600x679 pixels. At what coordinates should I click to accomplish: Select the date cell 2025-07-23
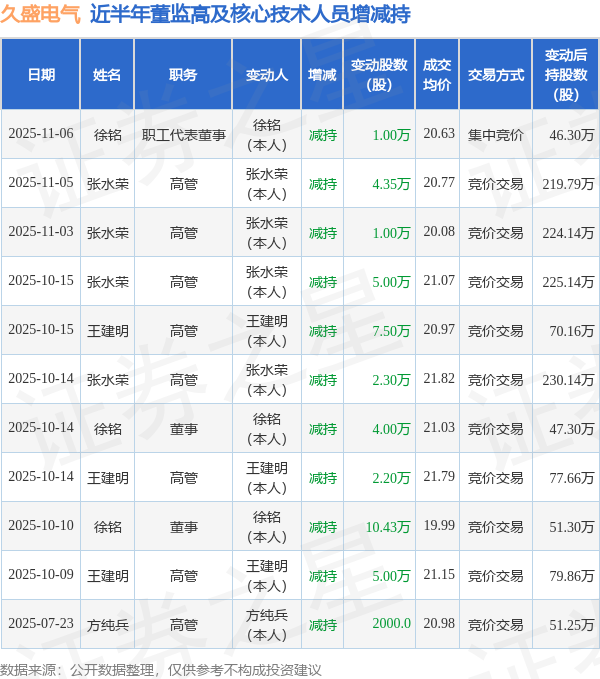point(41,623)
